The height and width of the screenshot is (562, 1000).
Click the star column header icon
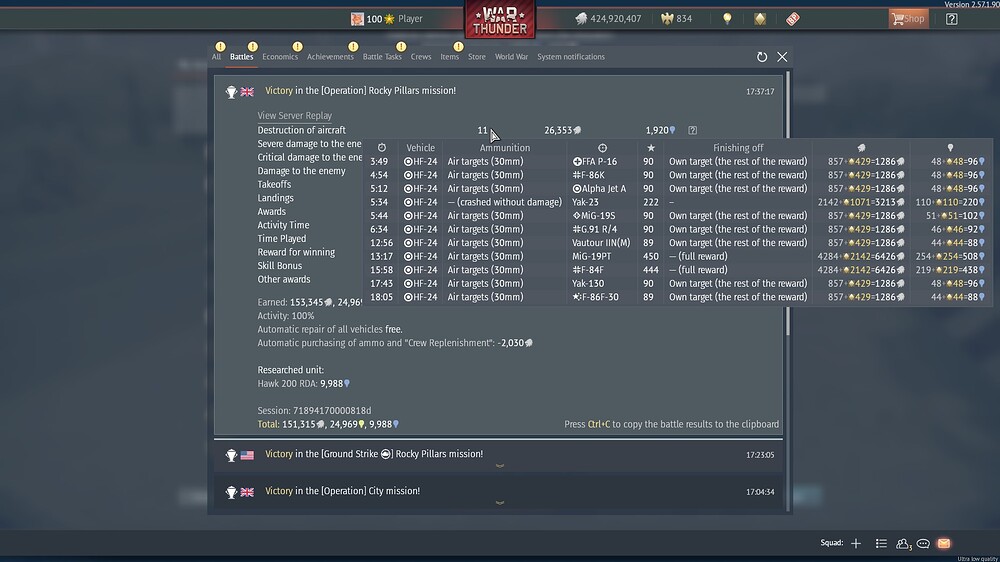click(x=651, y=147)
